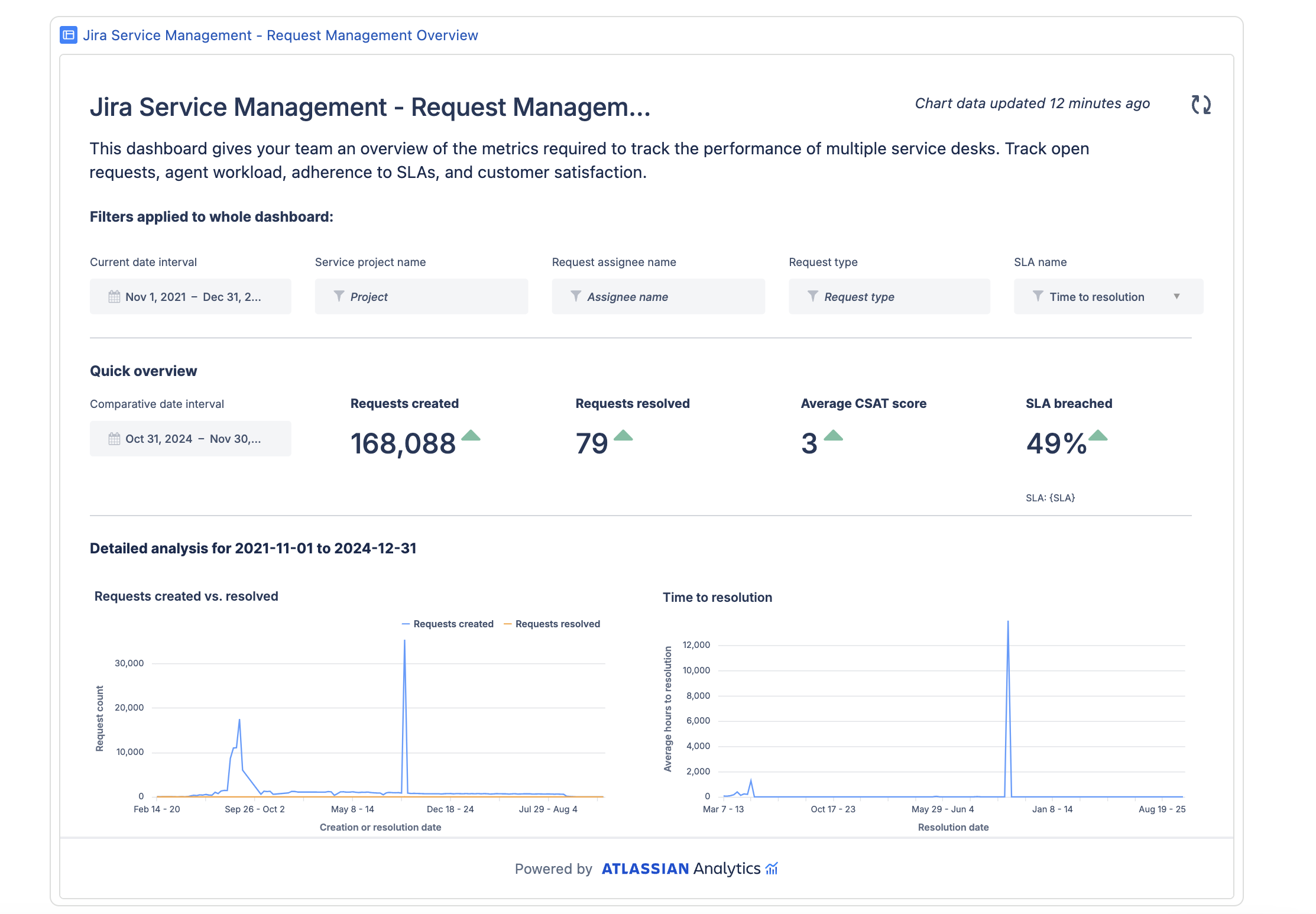
Task: Click the Sep 26 - Oct 2 axis label
Action: tap(254, 809)
